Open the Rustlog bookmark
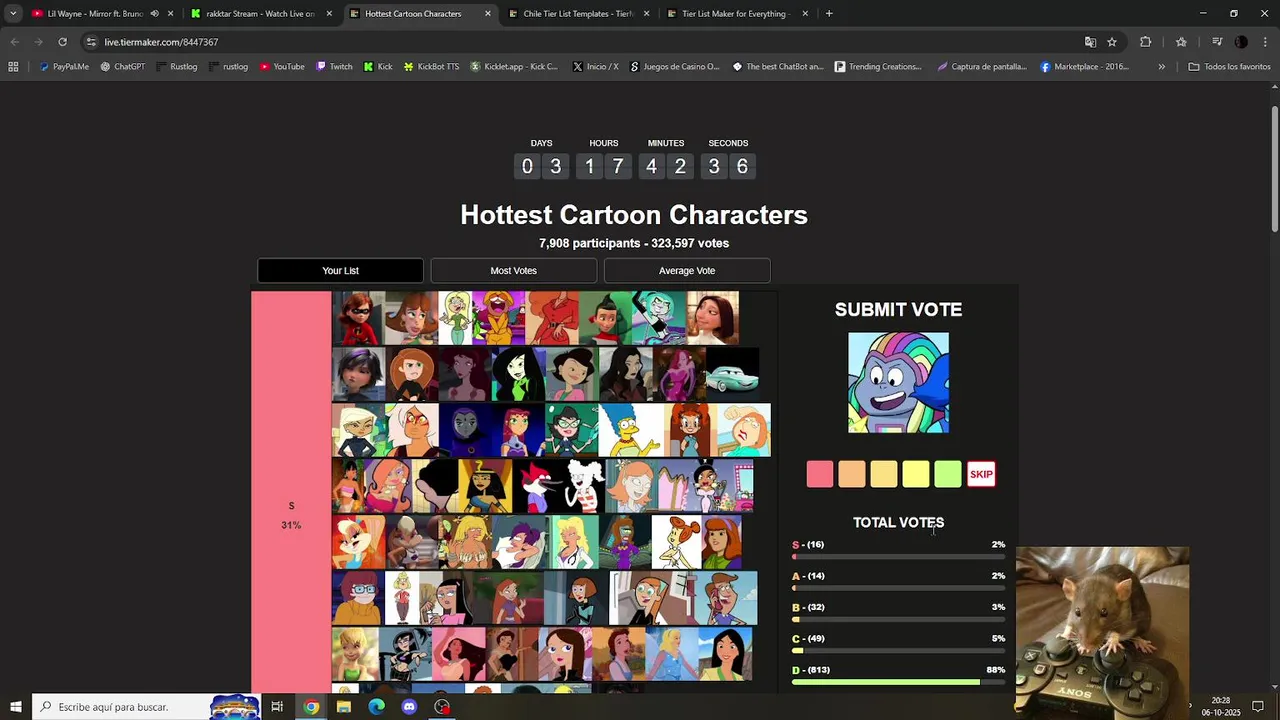The height and width of the screenshot is (720, 1280). coord(176,67)
